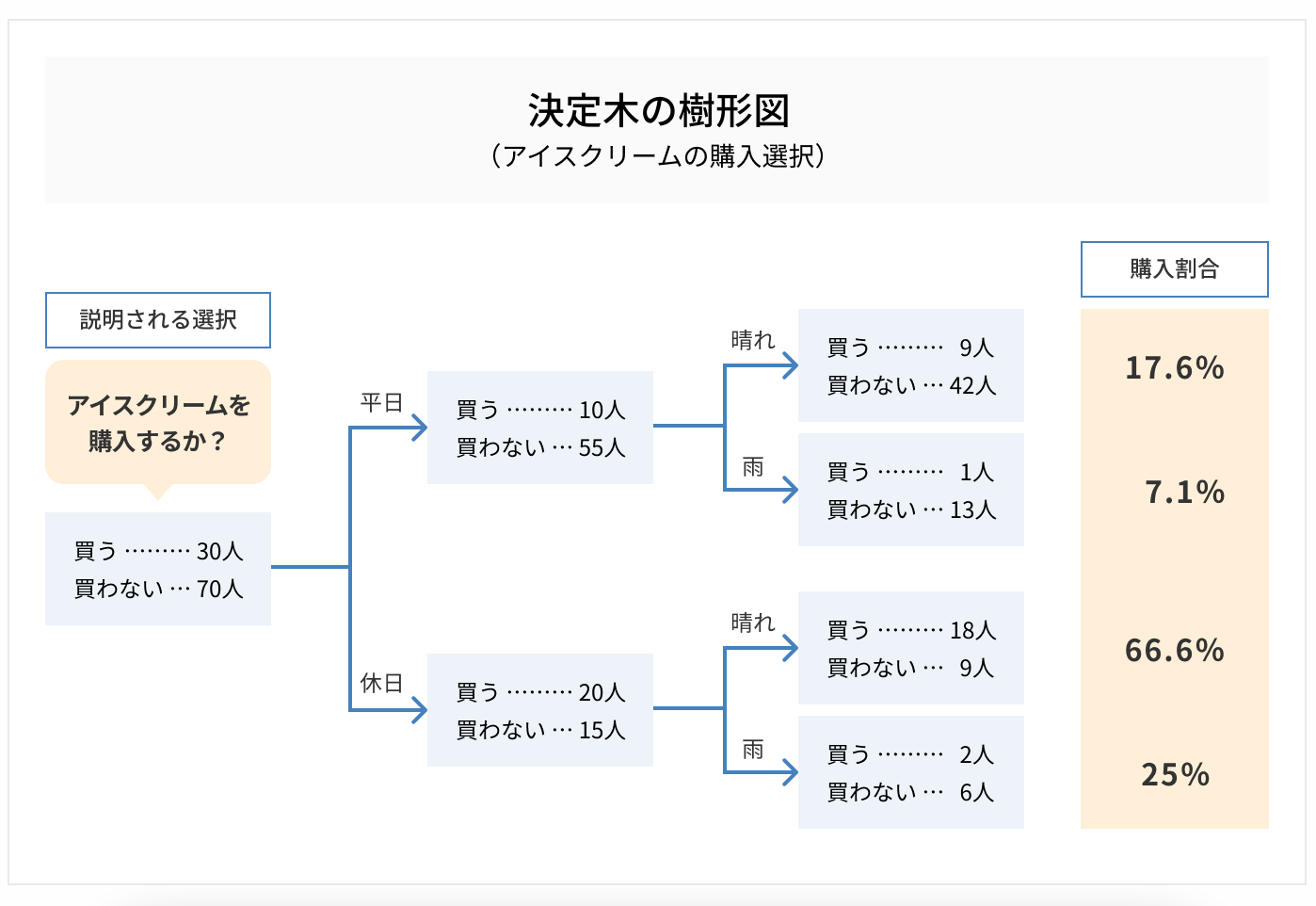
Task: Select the leaf node with 買わない 42人
Action: pos(911,365)
